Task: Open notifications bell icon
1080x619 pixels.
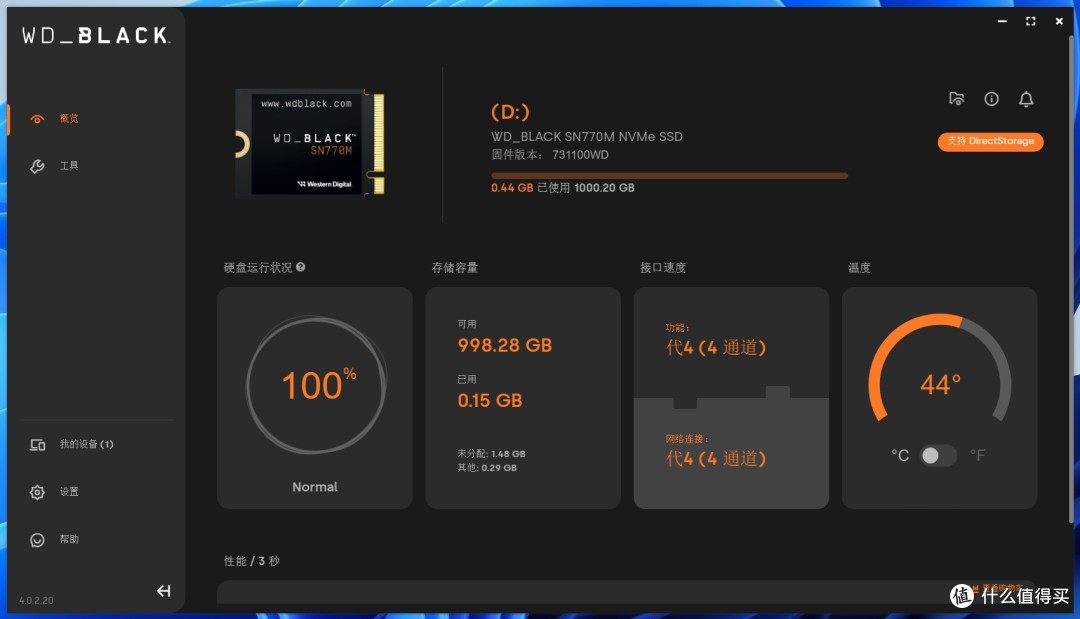Action: click(1026, 99)
